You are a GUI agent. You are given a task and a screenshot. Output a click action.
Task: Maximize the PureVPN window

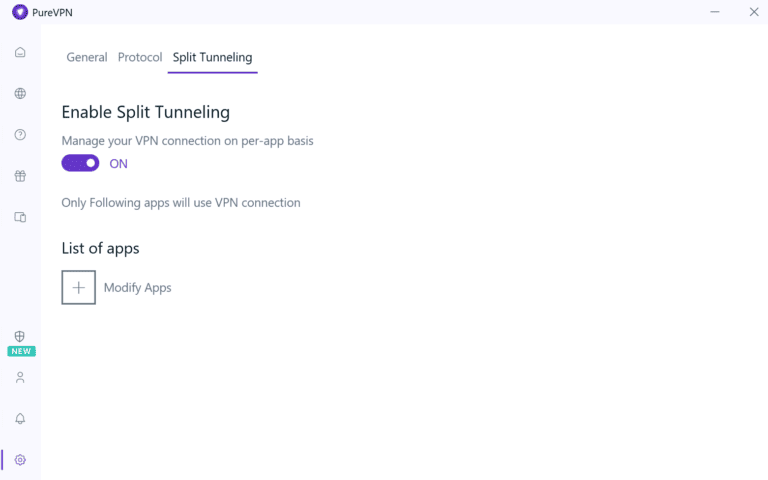pos(735,12)
